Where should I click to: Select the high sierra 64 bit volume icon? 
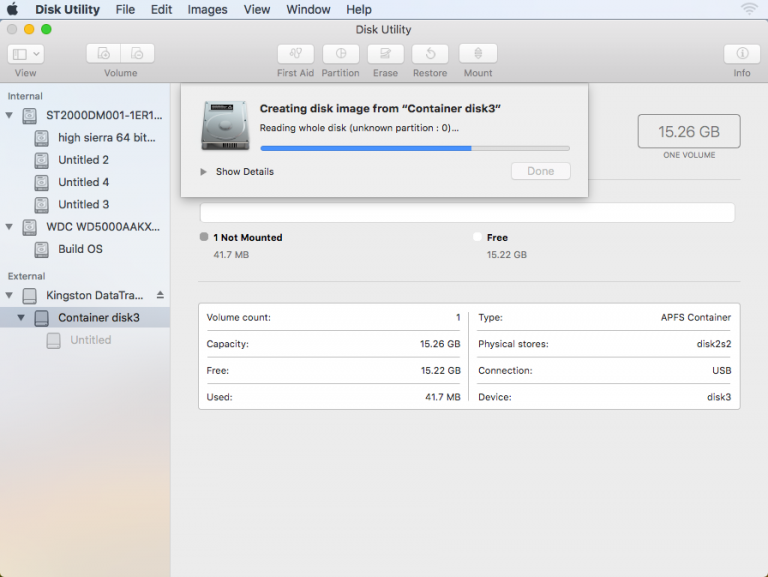click(x=42, y=138)
